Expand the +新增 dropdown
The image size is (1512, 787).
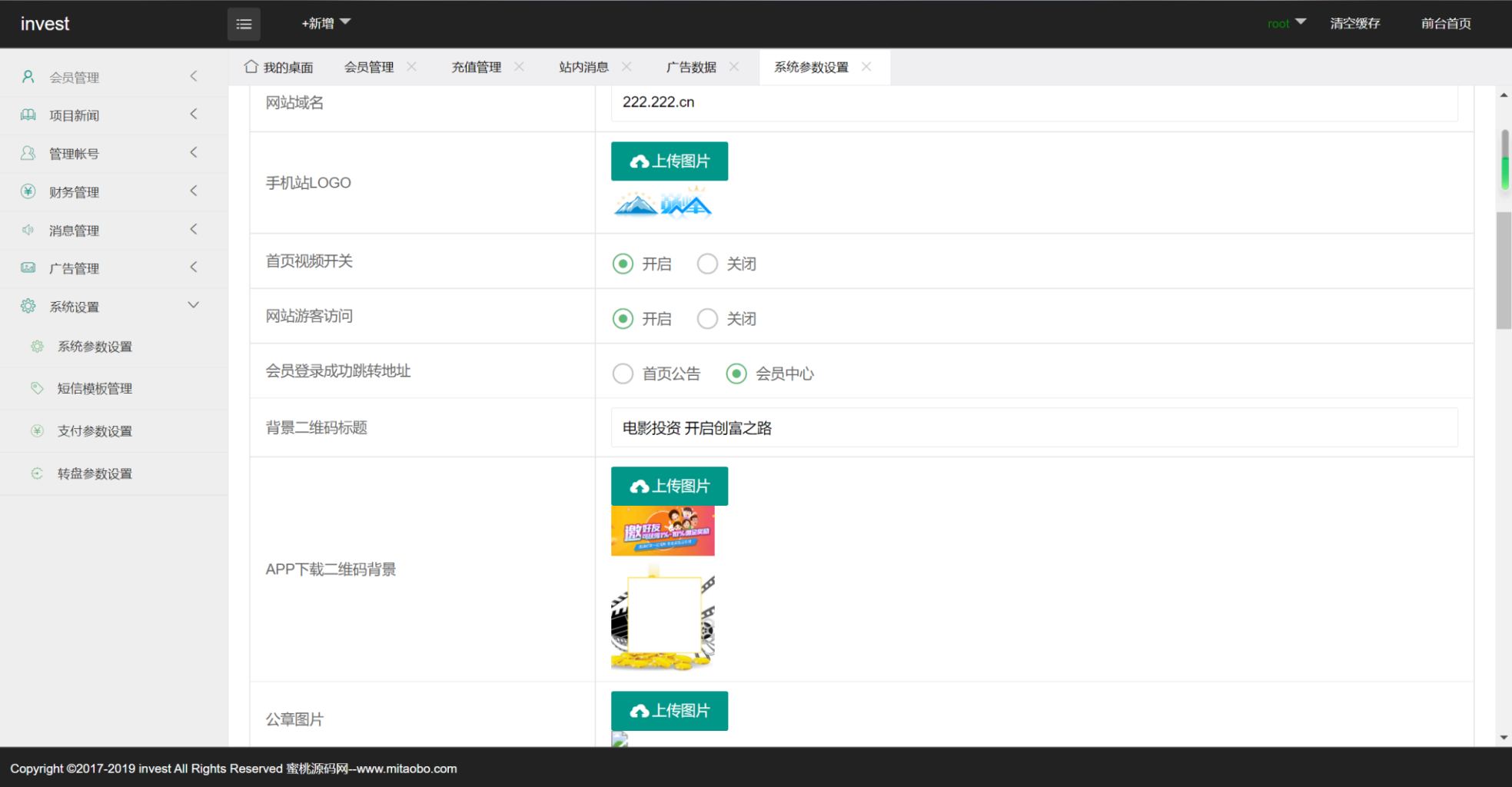pyautogui.click(x=324, y=23)
